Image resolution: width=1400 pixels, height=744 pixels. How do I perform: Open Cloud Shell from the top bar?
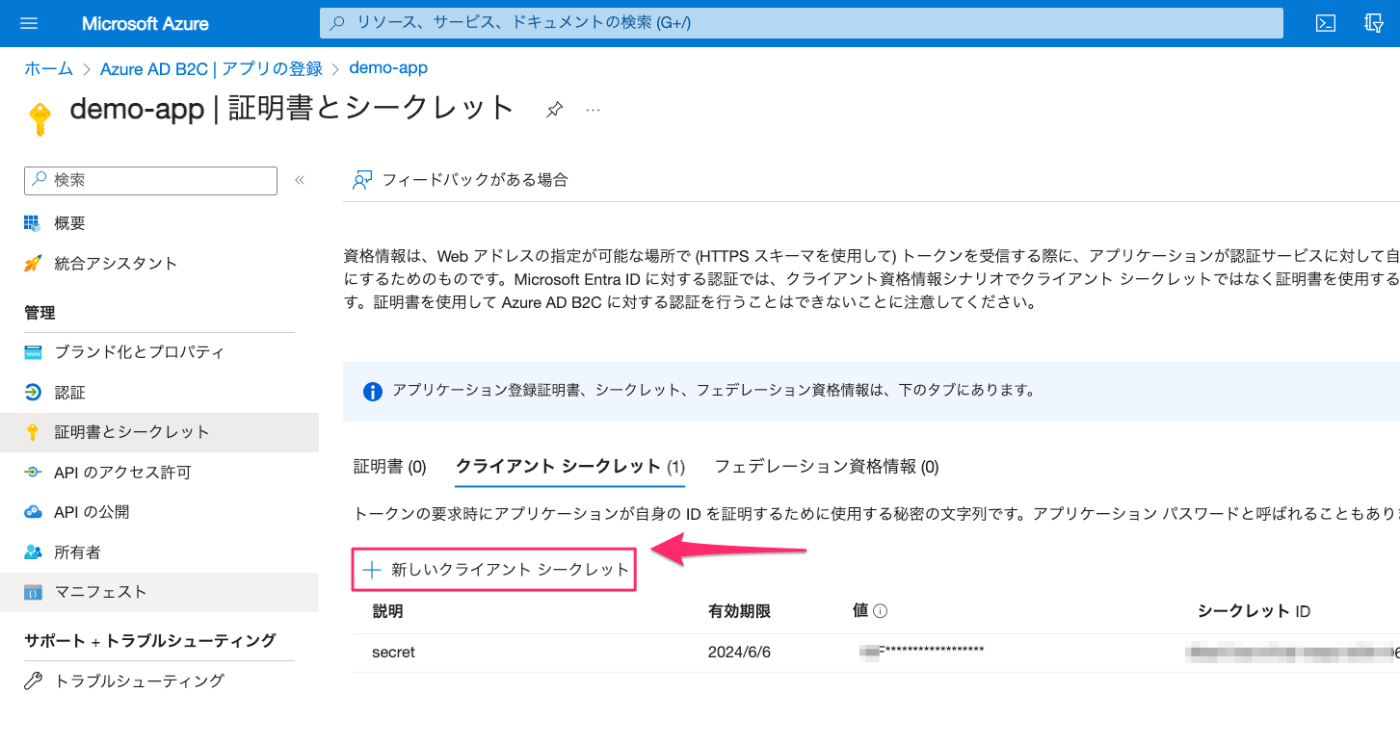click(1326, 23)
